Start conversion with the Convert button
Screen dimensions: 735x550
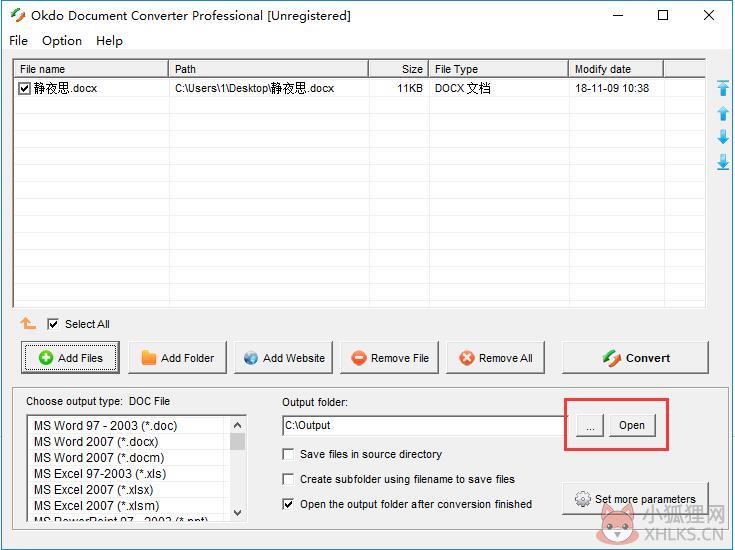pyautogui.click(x=635, y=357)
